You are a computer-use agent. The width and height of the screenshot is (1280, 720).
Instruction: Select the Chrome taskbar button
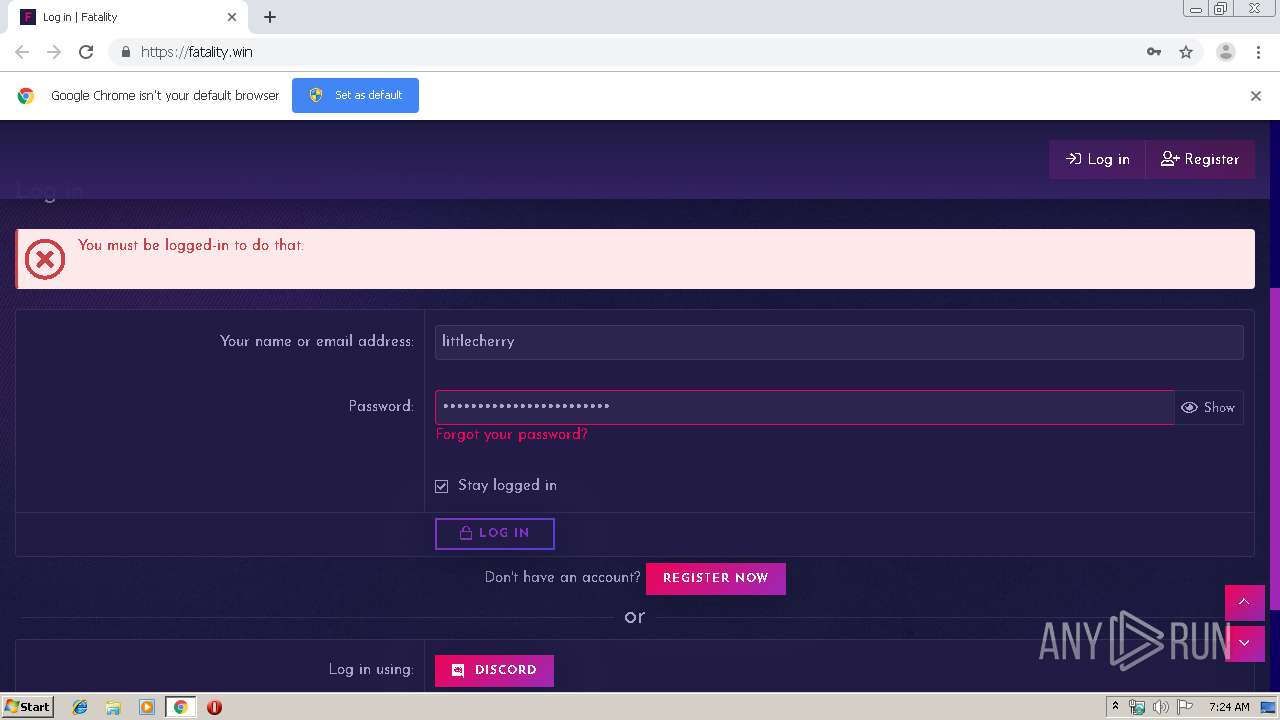[x=180, y=707]
